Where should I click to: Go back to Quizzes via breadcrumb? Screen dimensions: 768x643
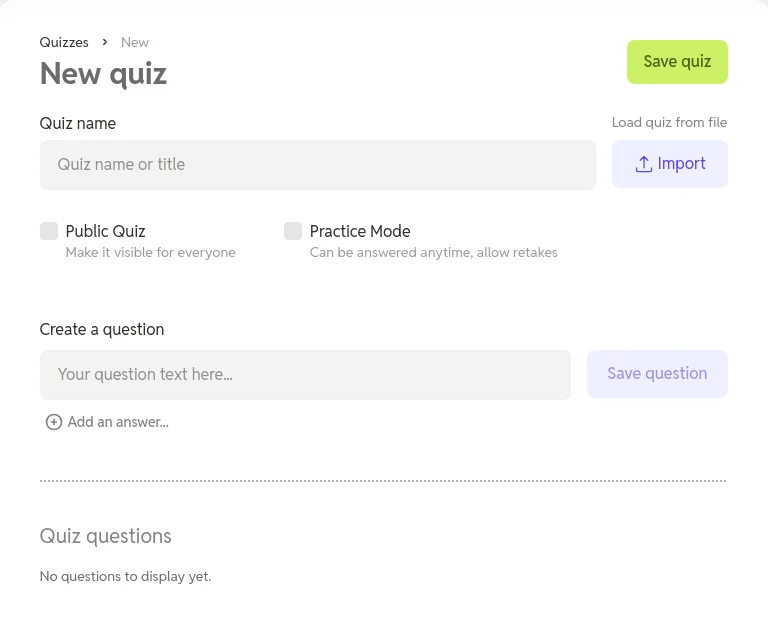point(64,43)
